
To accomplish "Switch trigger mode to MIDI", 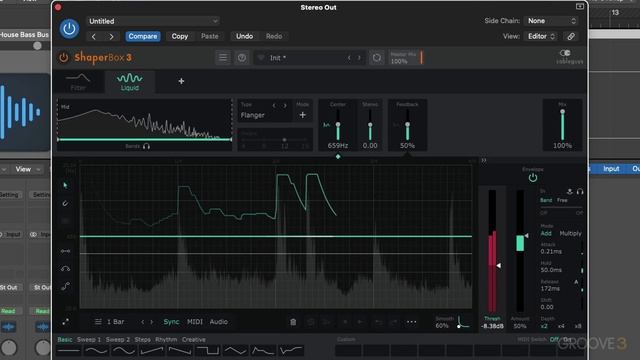I will (195, 322).
